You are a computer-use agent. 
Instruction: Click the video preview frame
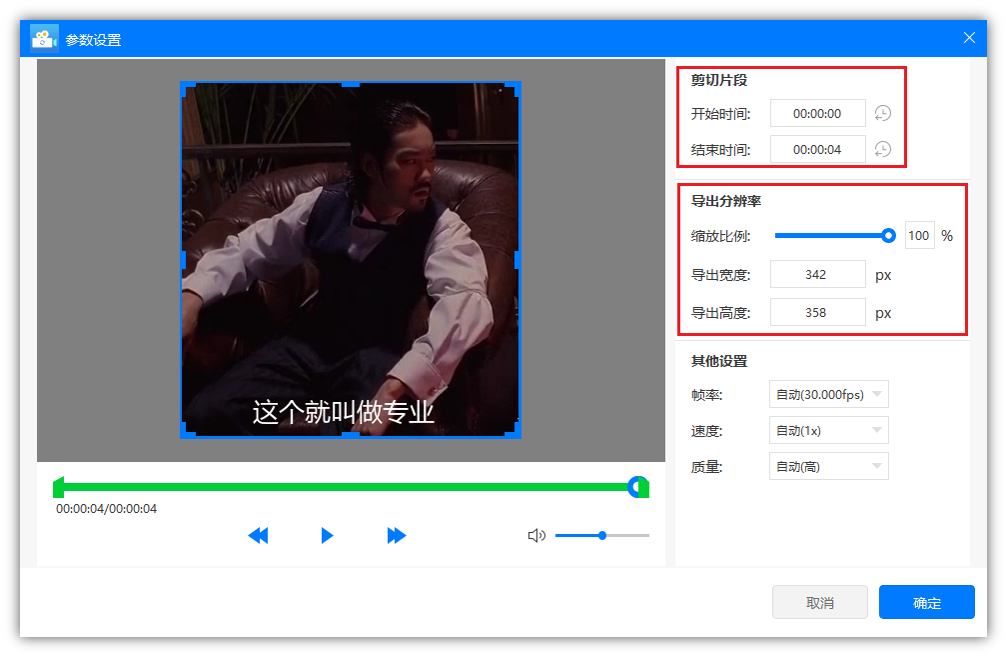pos(351,260)
